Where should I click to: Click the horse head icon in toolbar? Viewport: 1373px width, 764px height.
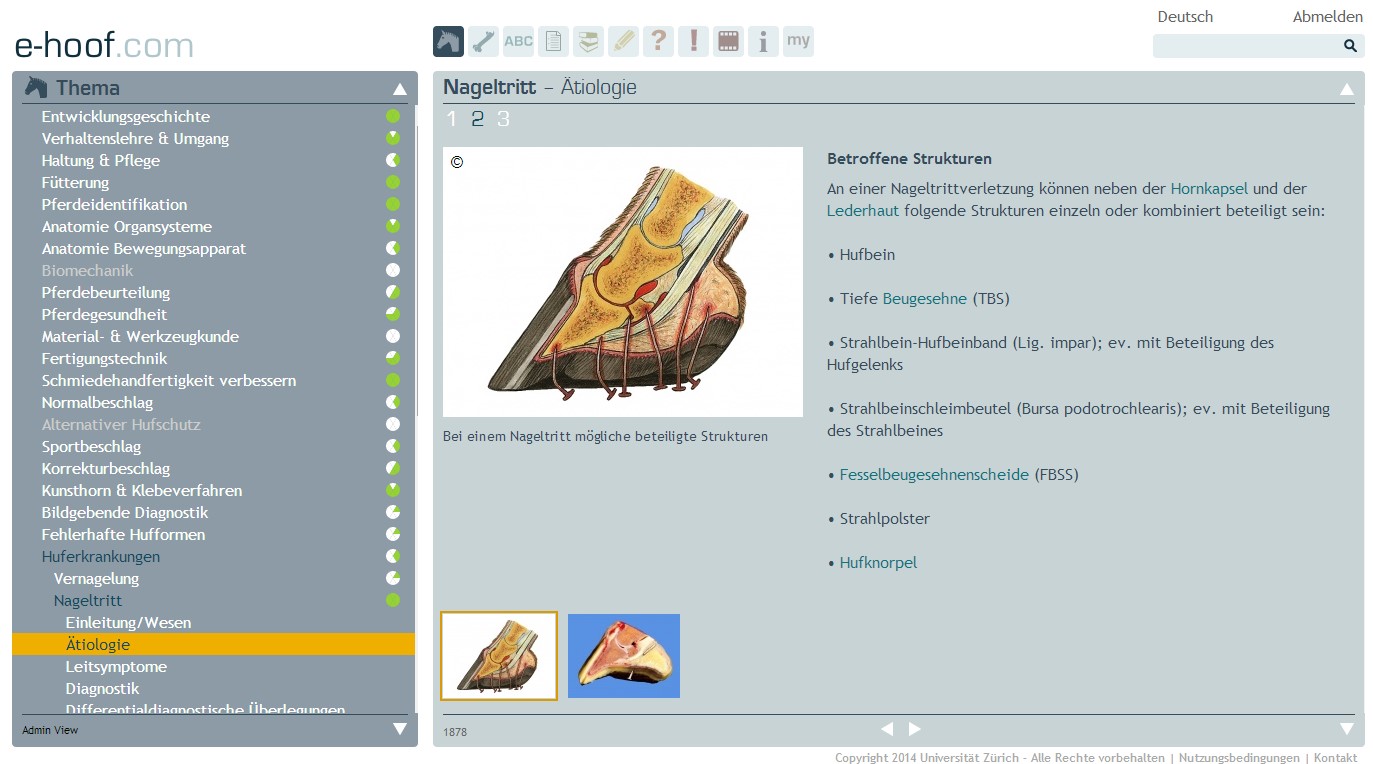[x=448, y=42]
